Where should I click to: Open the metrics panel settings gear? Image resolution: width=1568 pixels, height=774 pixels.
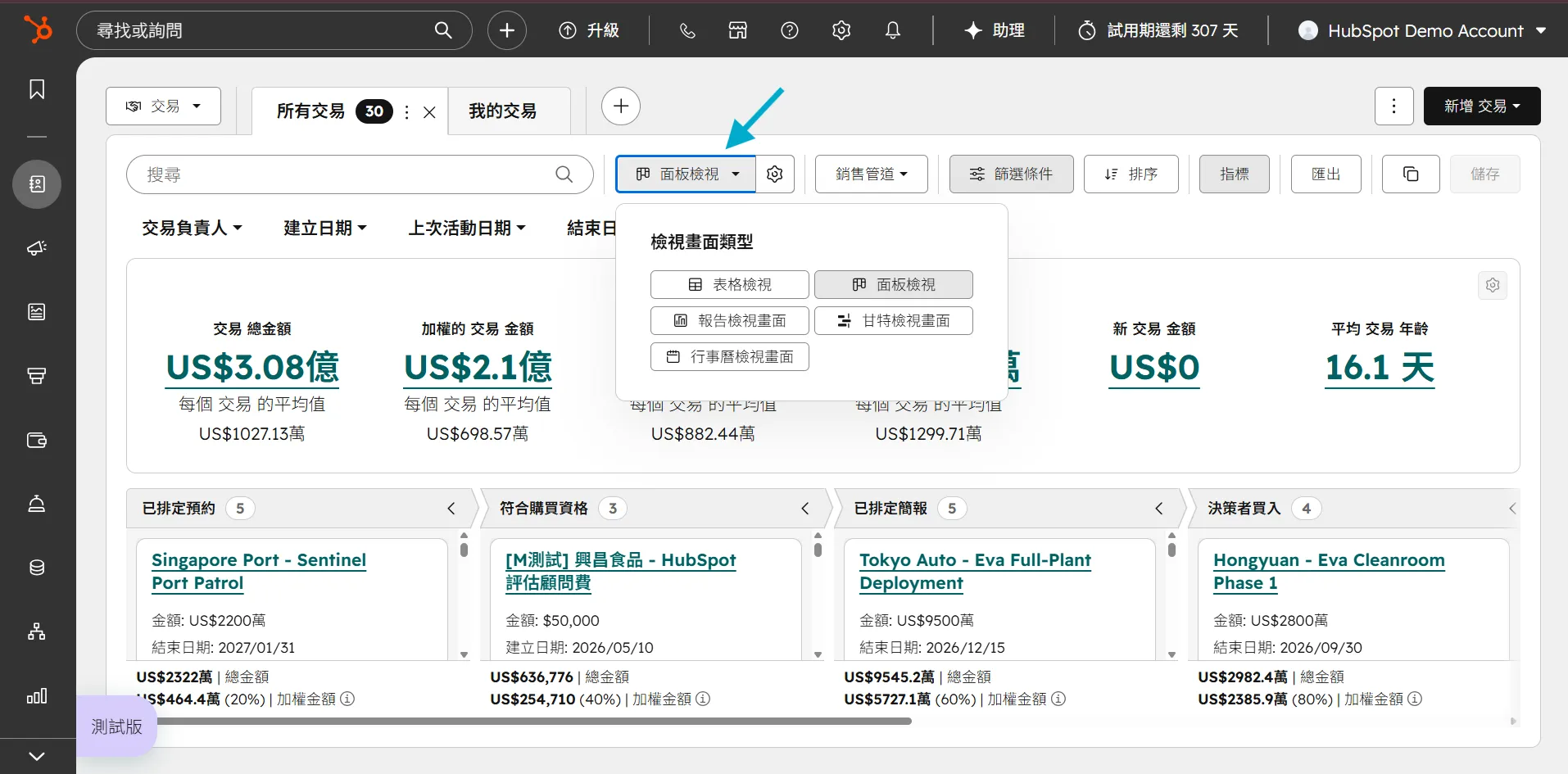(x=1493, y=285)
